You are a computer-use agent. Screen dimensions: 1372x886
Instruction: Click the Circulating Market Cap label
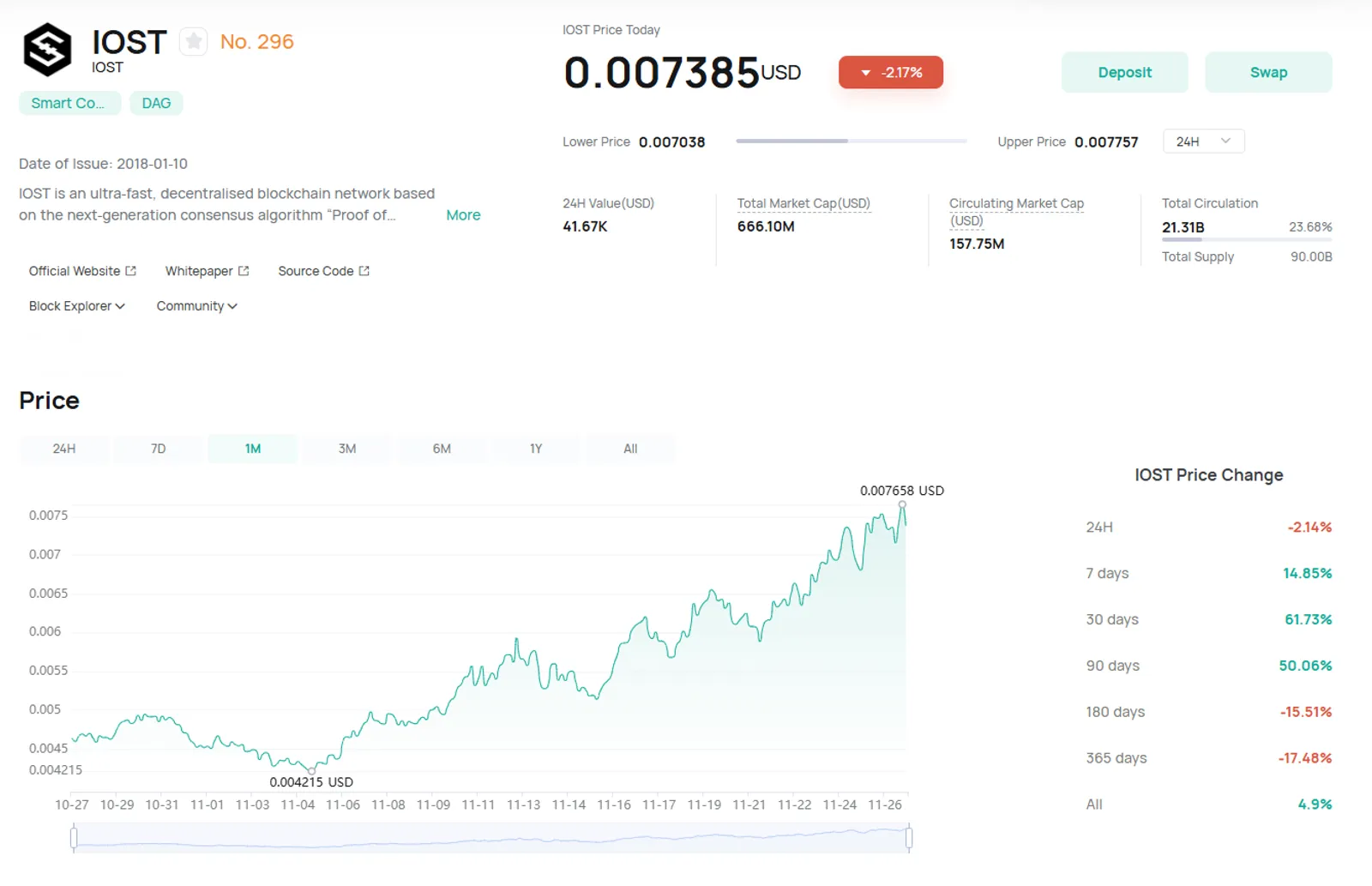[x=1016, y=212]
